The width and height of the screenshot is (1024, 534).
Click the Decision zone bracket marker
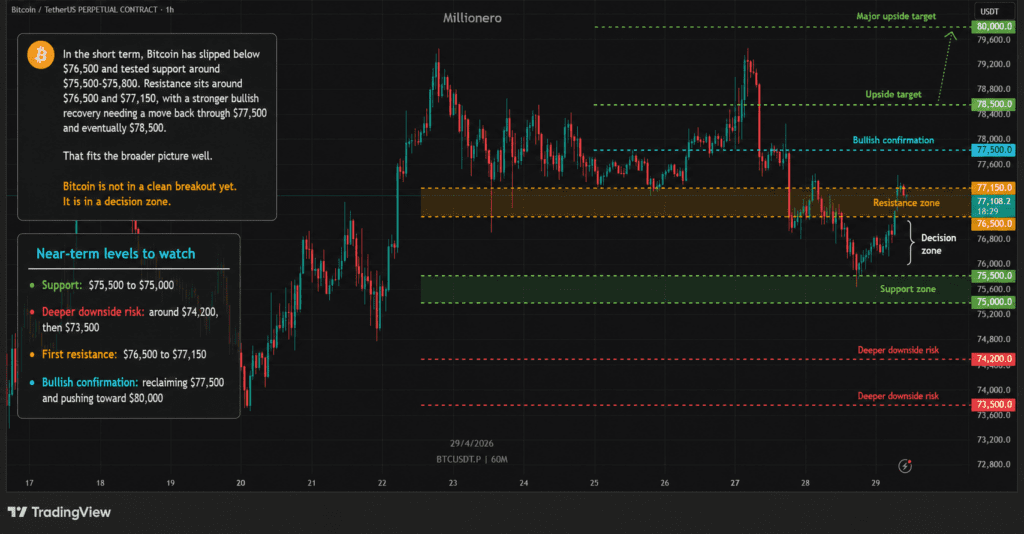[x=910, y=244]
